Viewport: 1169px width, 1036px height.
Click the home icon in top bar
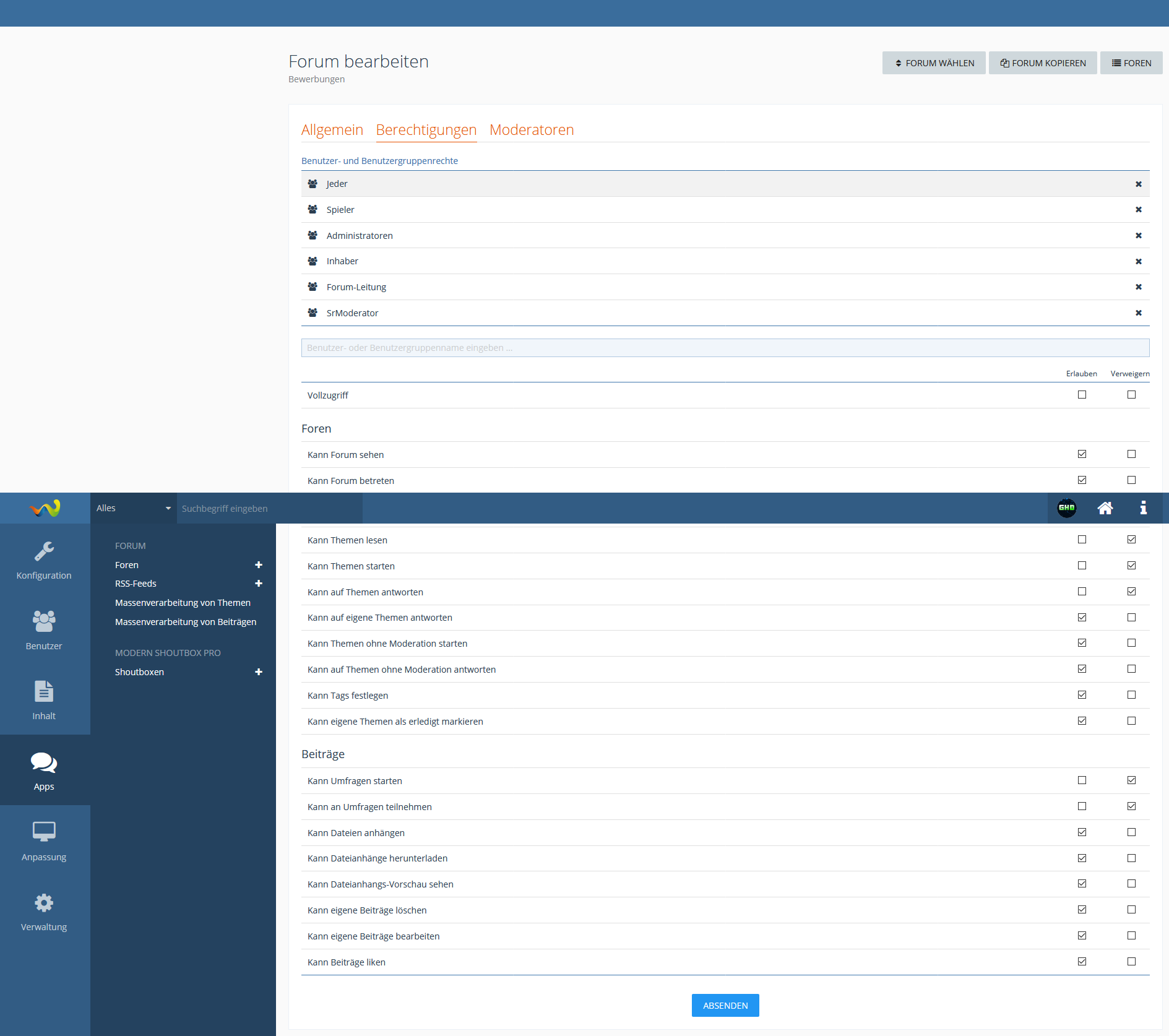click(1105, 508)
